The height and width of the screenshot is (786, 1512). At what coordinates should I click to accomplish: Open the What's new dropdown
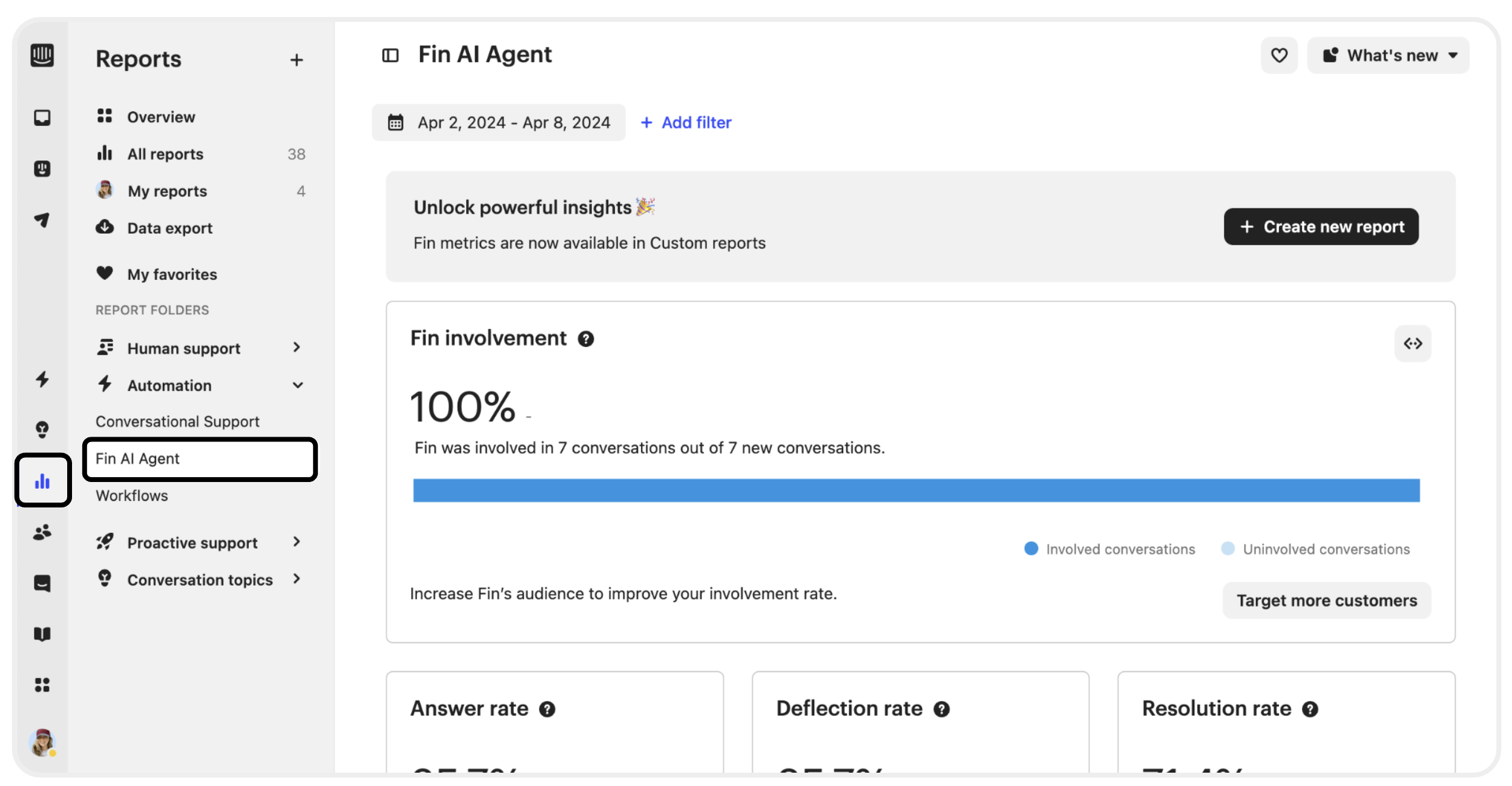1388,56
